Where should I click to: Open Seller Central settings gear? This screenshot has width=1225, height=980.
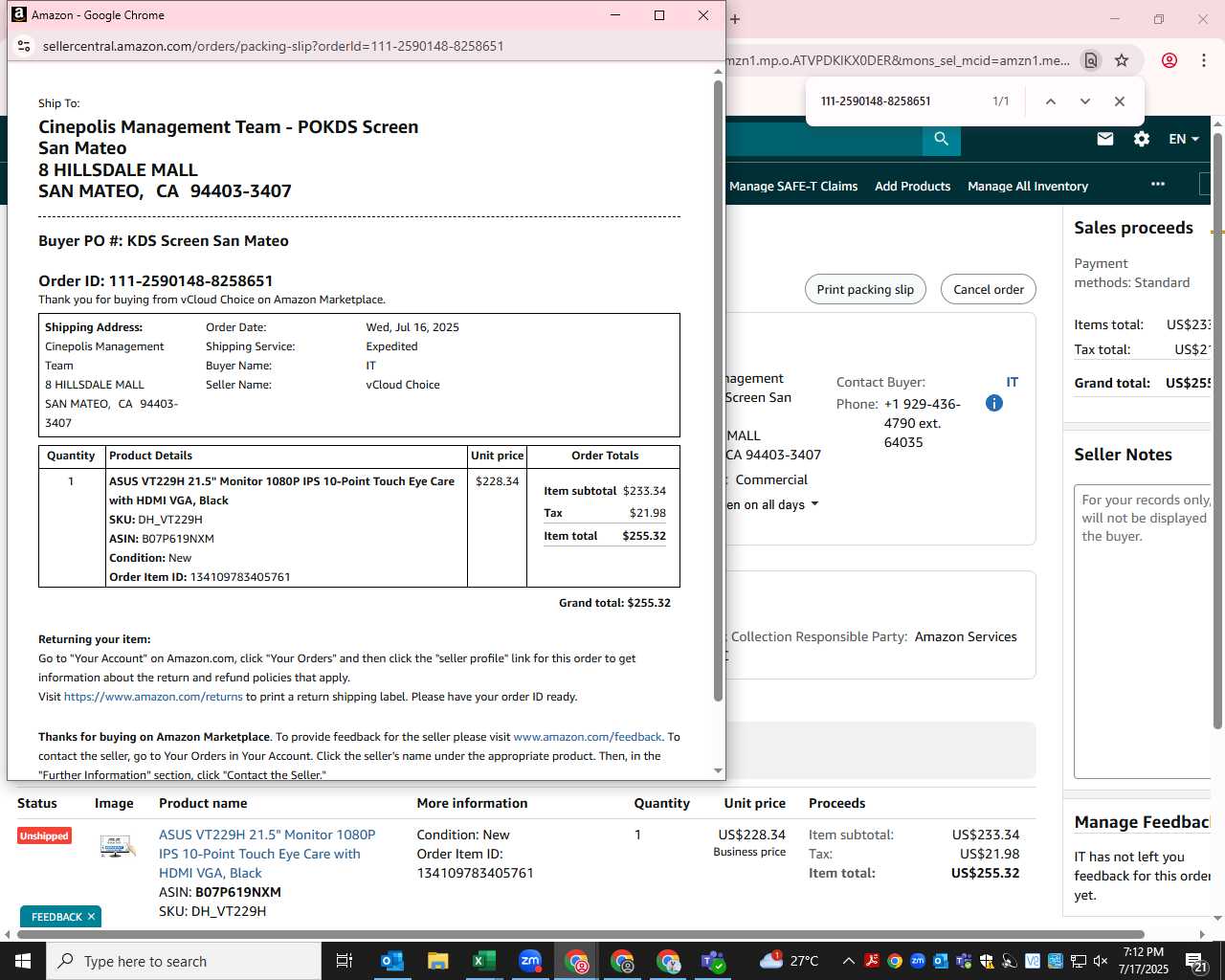(x=1142, y=139)
